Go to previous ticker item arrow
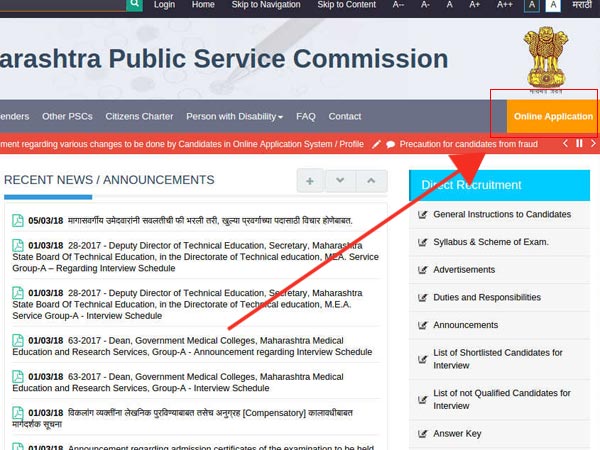The image size is (600, 450). click(x=566, y=143)
